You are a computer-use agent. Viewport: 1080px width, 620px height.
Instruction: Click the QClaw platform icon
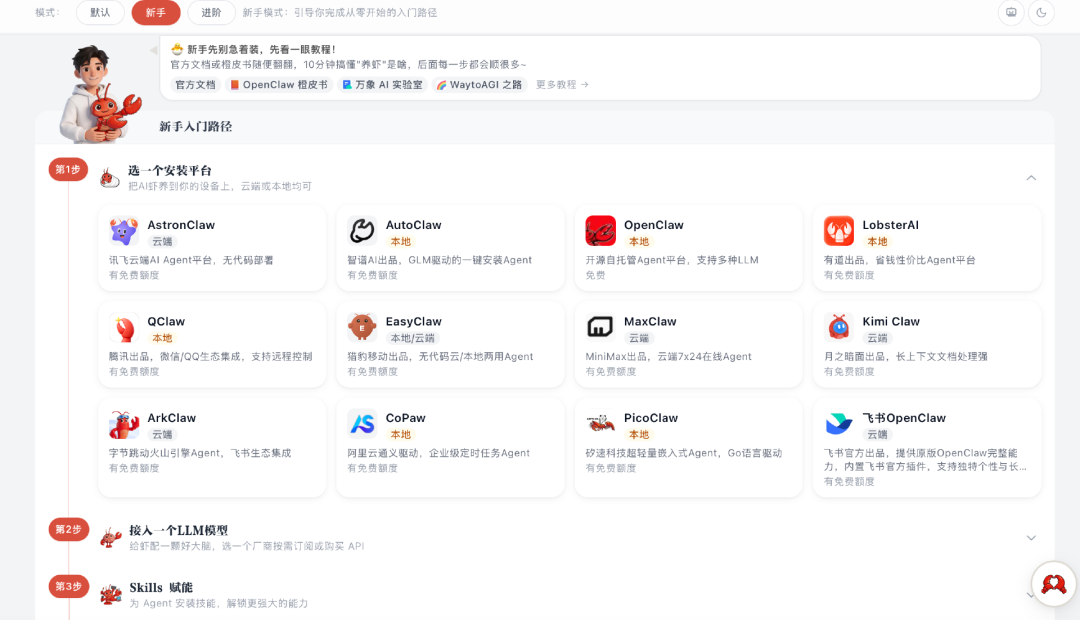tap(124, 328)
